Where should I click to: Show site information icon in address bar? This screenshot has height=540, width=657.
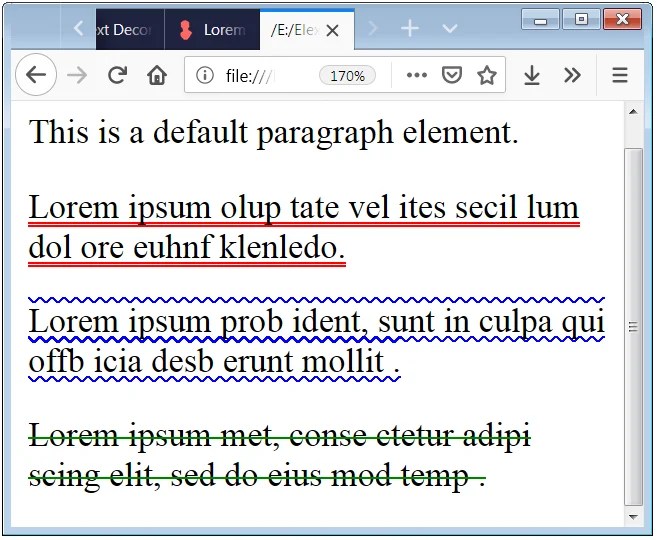click(x=205, y=75)
